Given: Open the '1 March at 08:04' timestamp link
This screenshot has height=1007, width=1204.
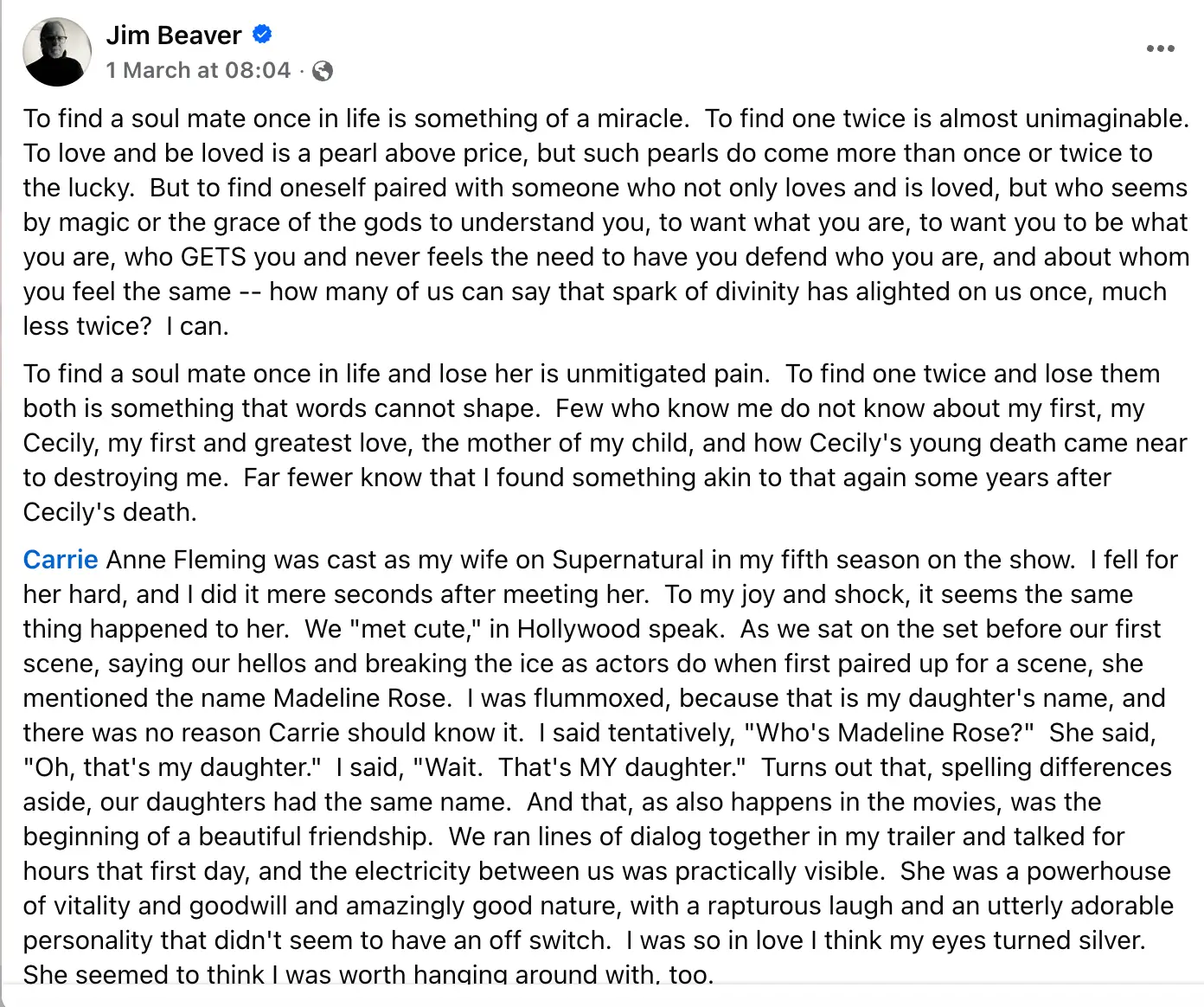Looking at the screenshot, I should (x=198, y=70).
